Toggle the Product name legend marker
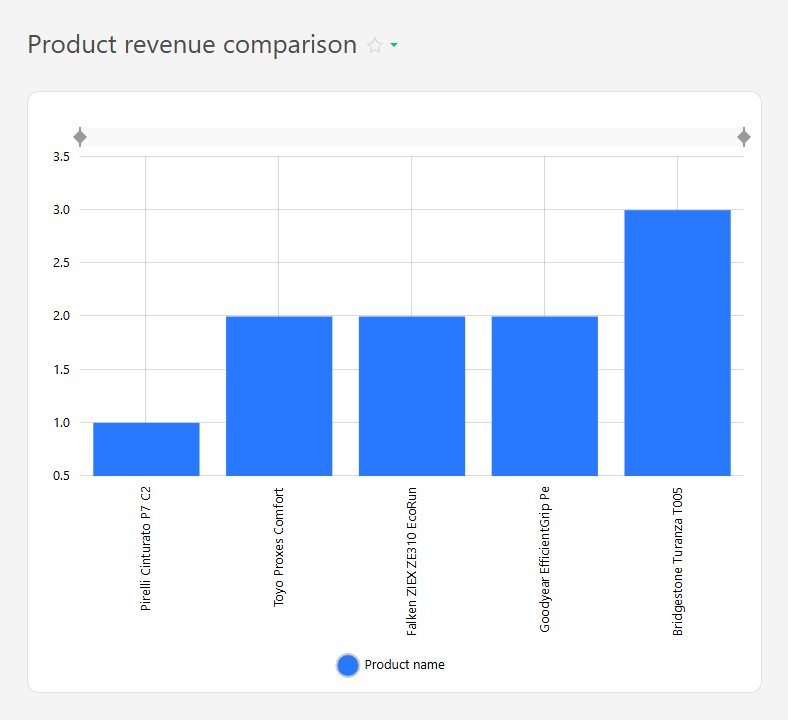 [x=347, y=665]
